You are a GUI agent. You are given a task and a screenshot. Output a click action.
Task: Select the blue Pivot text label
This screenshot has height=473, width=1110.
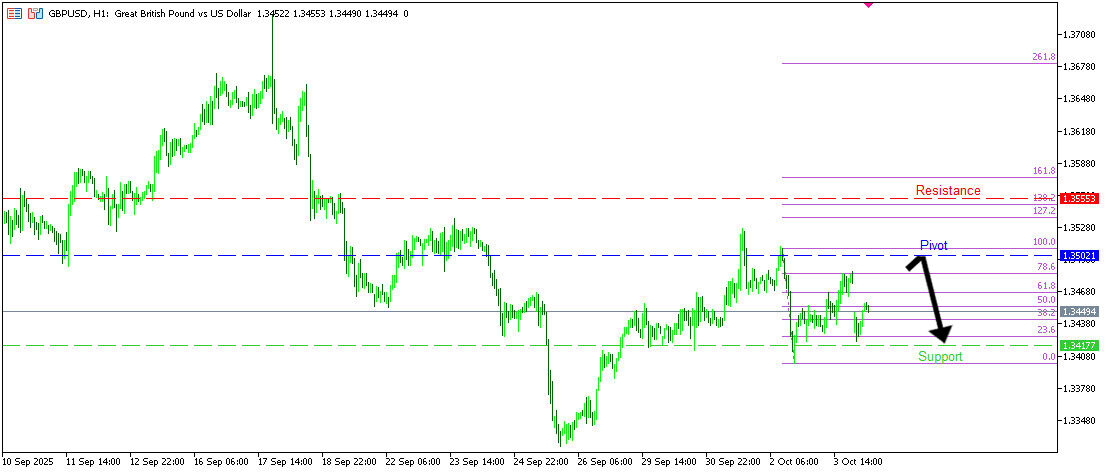tap(934, 245)
